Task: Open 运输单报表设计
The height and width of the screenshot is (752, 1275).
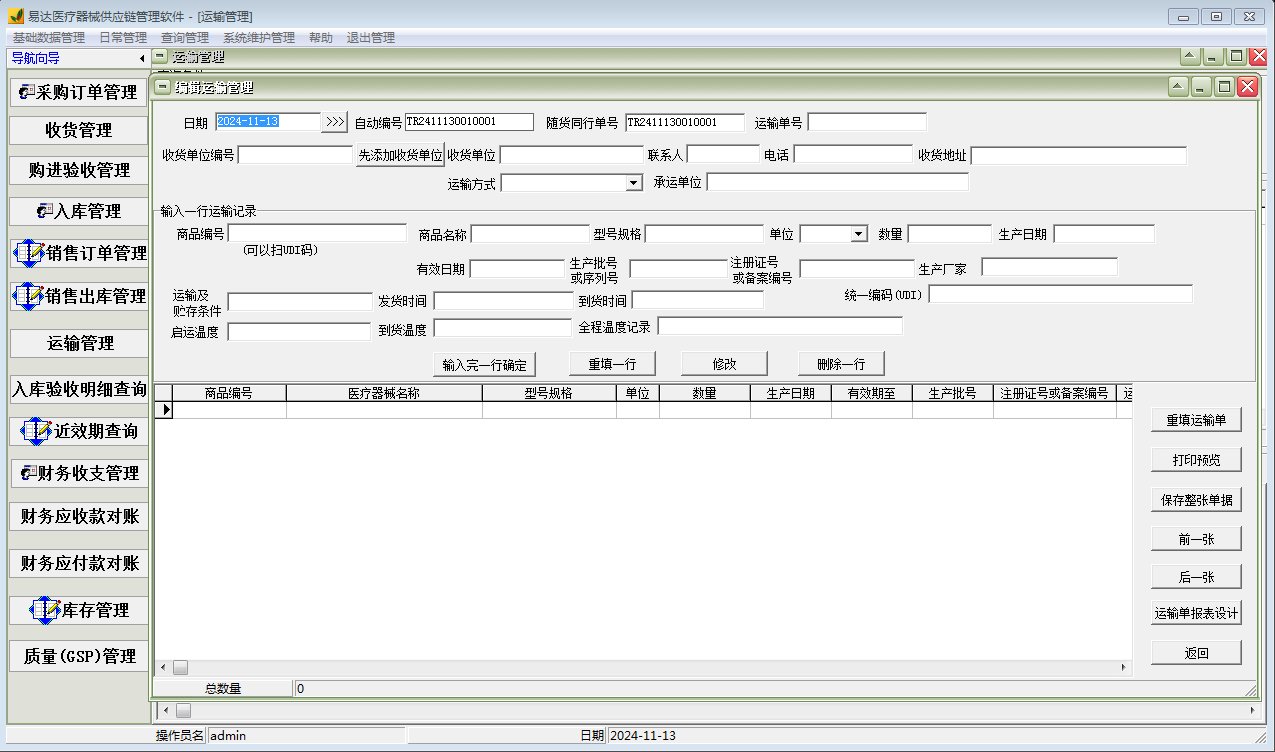Action: tap(1196, 613)
